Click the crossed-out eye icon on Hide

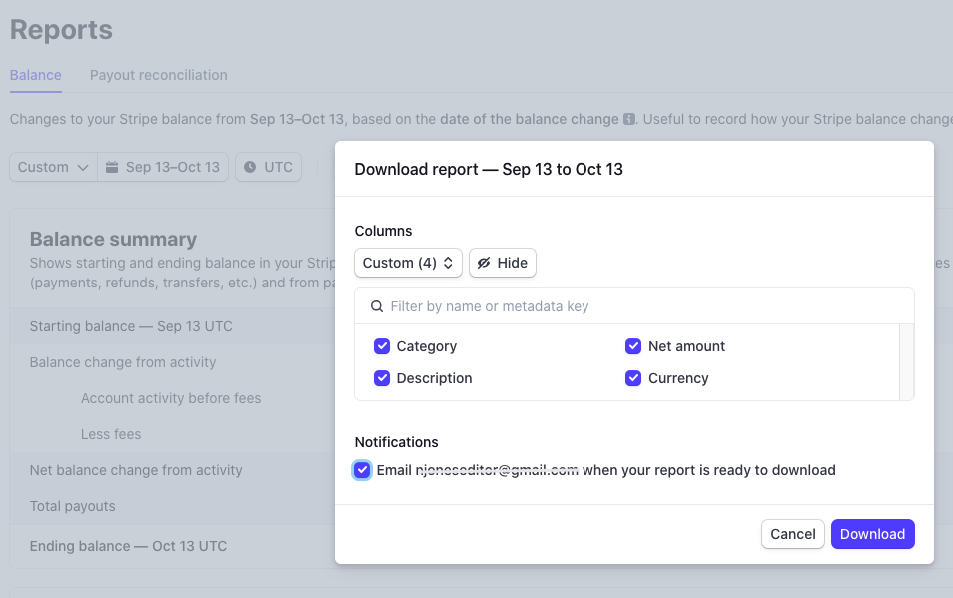pyautogui.click(x=484, y=263)
